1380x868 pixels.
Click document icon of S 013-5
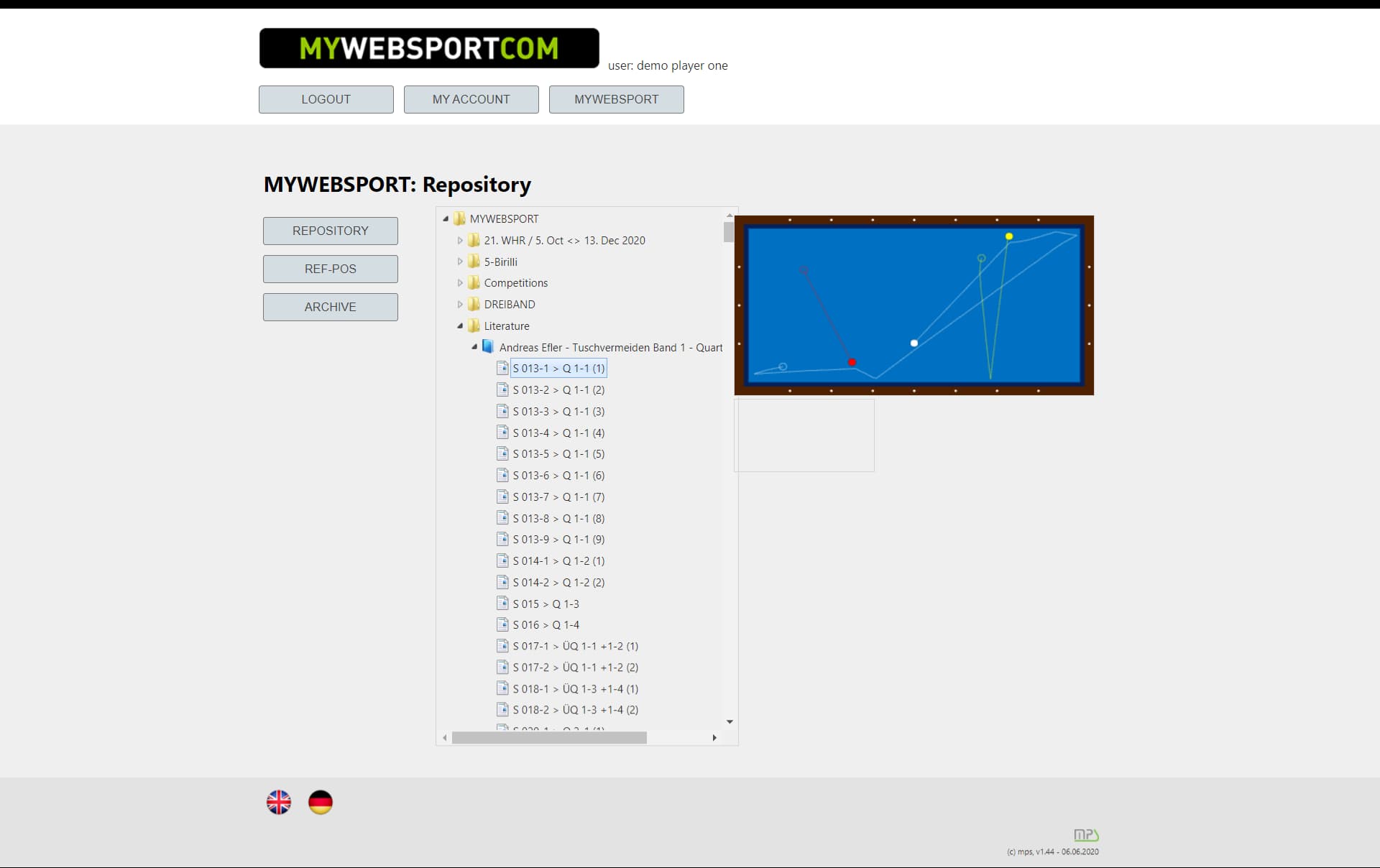(502, 453)
